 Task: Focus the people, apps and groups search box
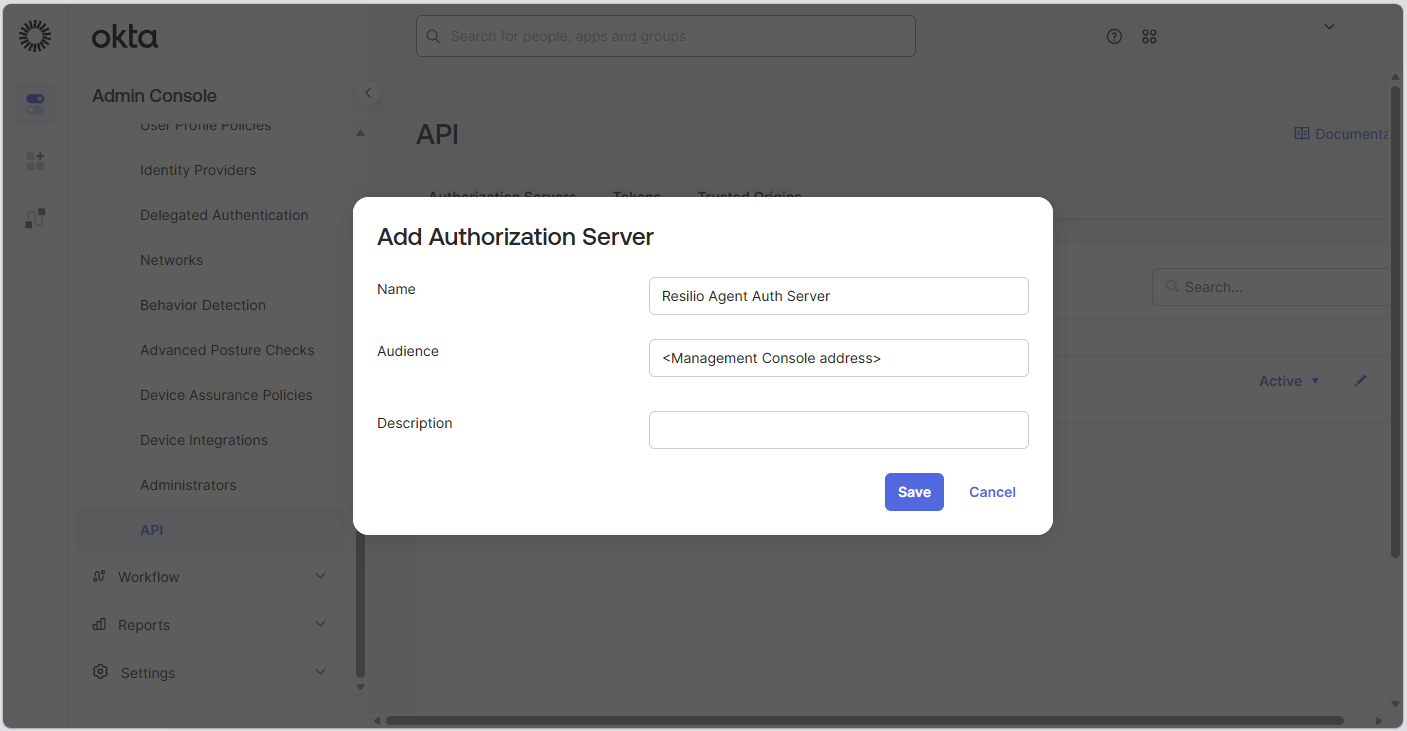coord(665,36)
